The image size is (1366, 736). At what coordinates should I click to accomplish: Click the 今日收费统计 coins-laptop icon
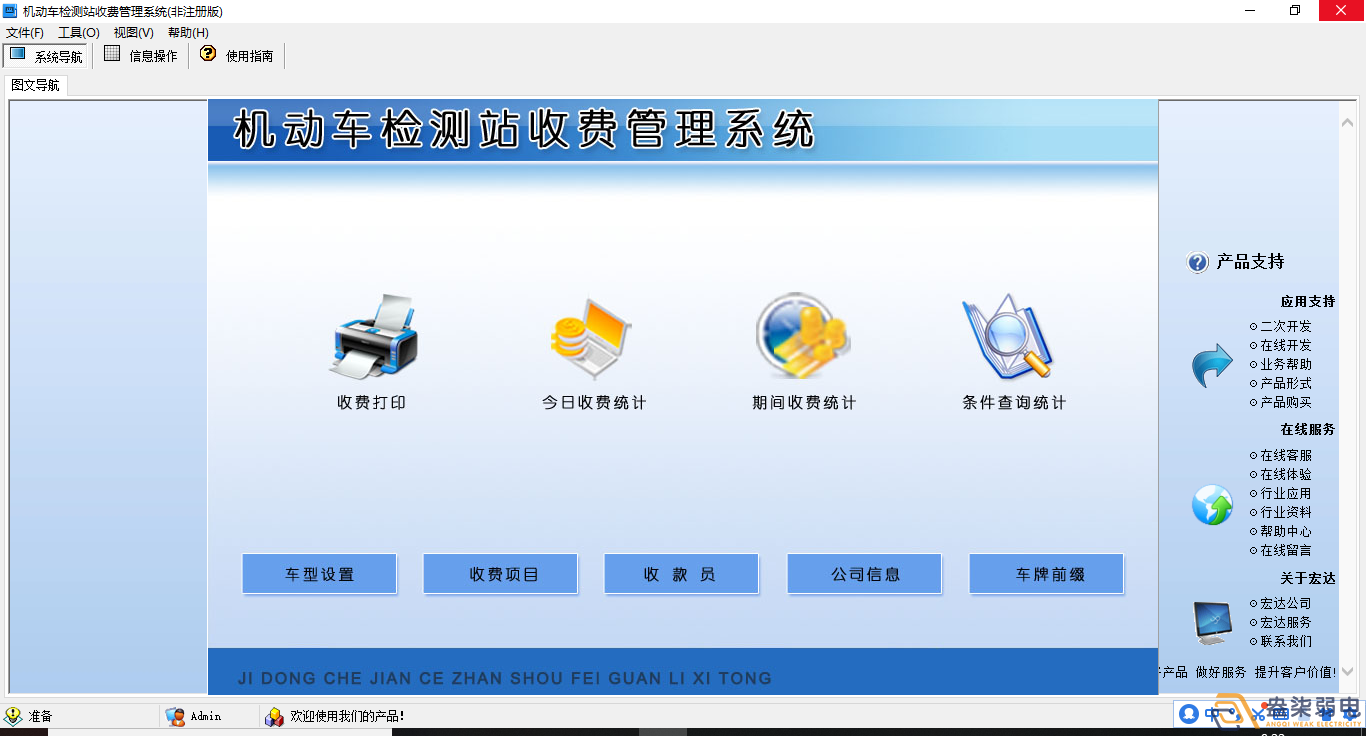pos(590,338)
